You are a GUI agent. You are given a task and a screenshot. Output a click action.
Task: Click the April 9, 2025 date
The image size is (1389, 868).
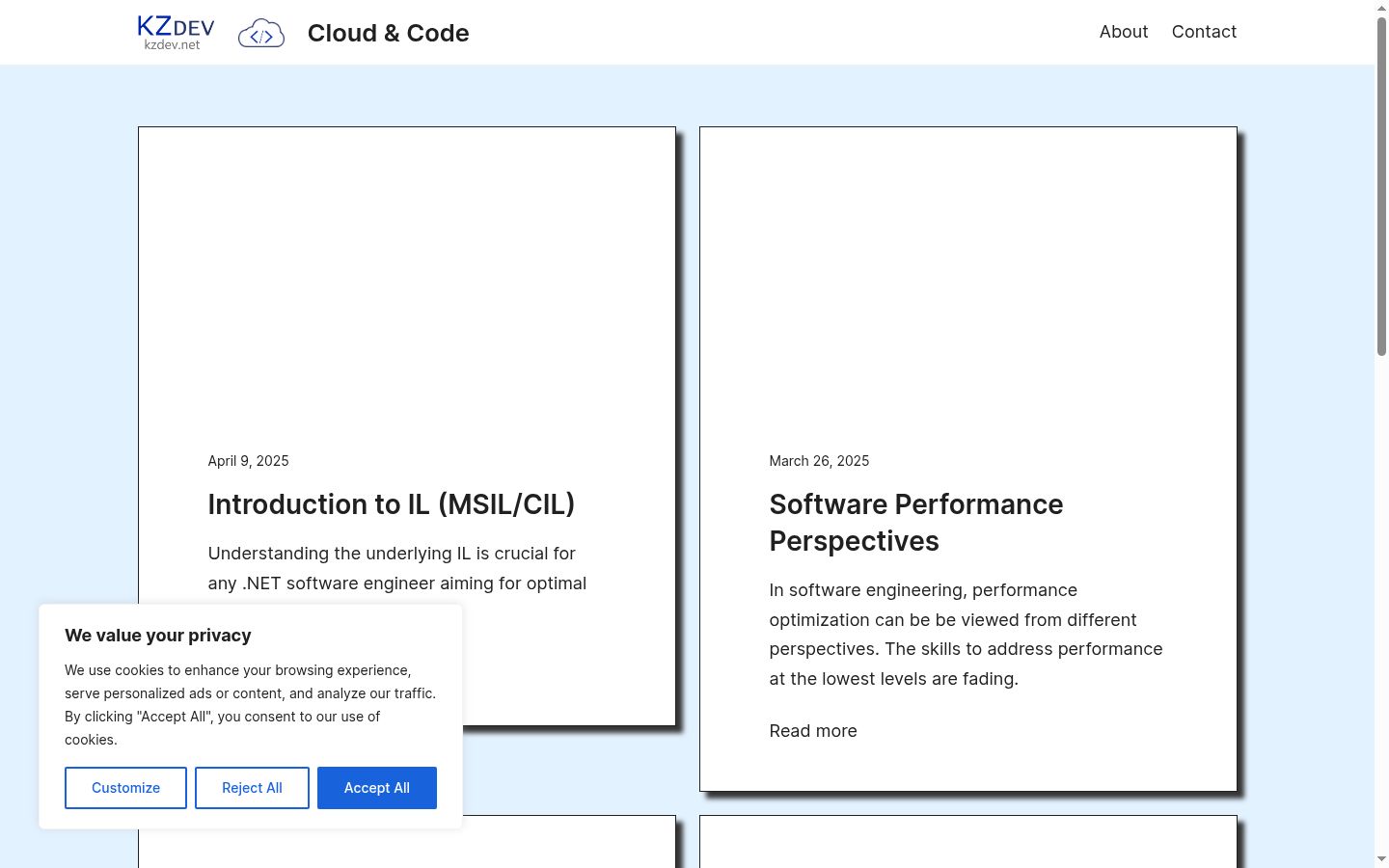click(249, 461)
